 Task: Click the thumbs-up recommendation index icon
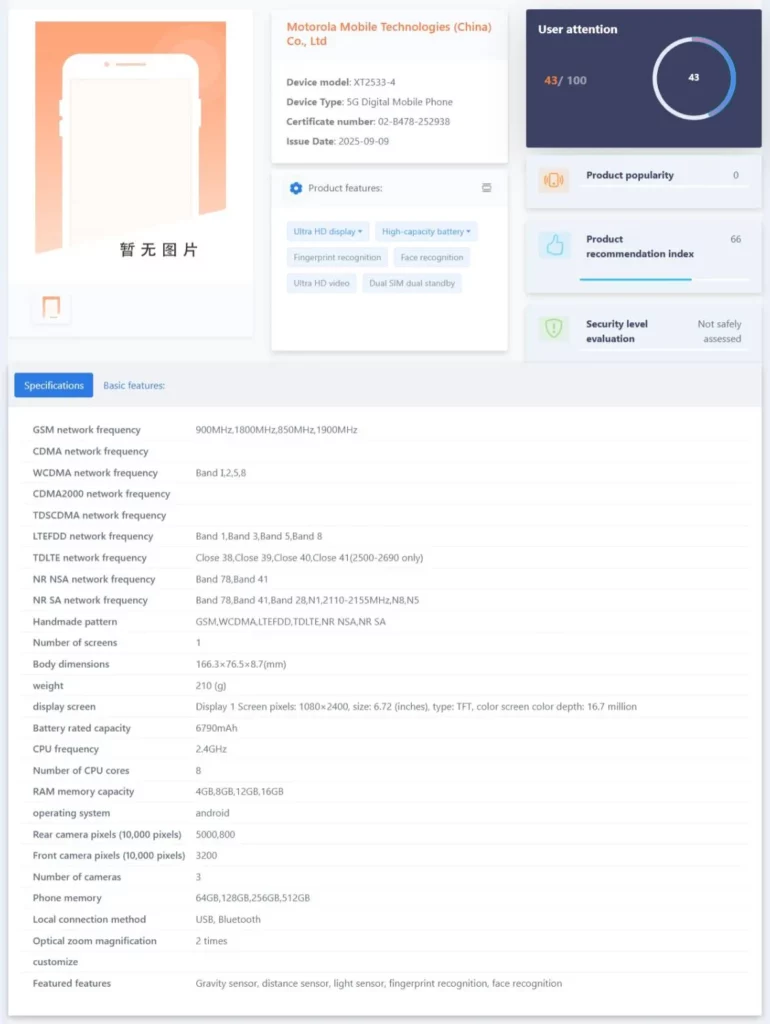[554, 245]
